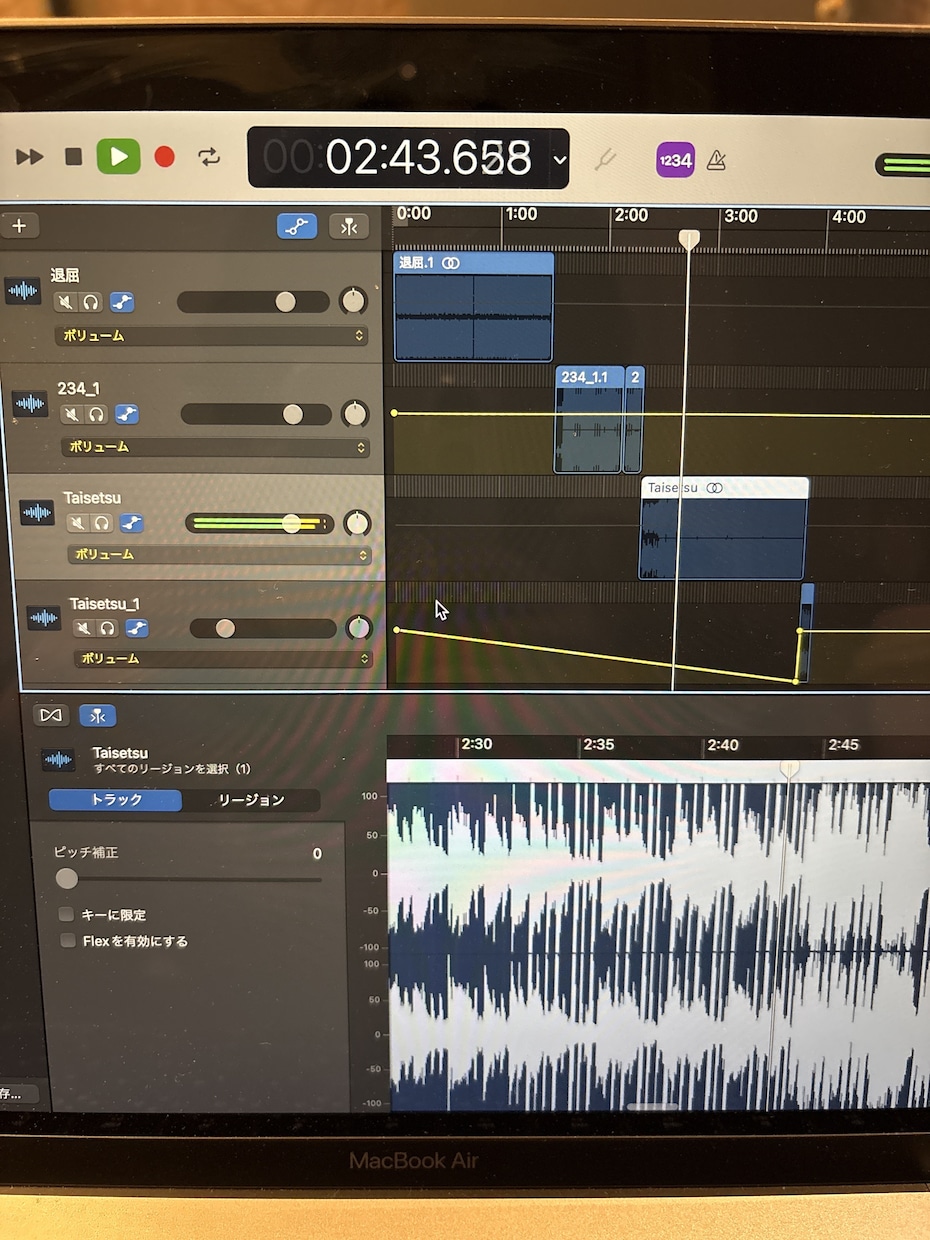The height and width of the screenshot is (1240, 930).
Task: Adjust the Taisetsu_1 track volume slider
Action: 263,628
